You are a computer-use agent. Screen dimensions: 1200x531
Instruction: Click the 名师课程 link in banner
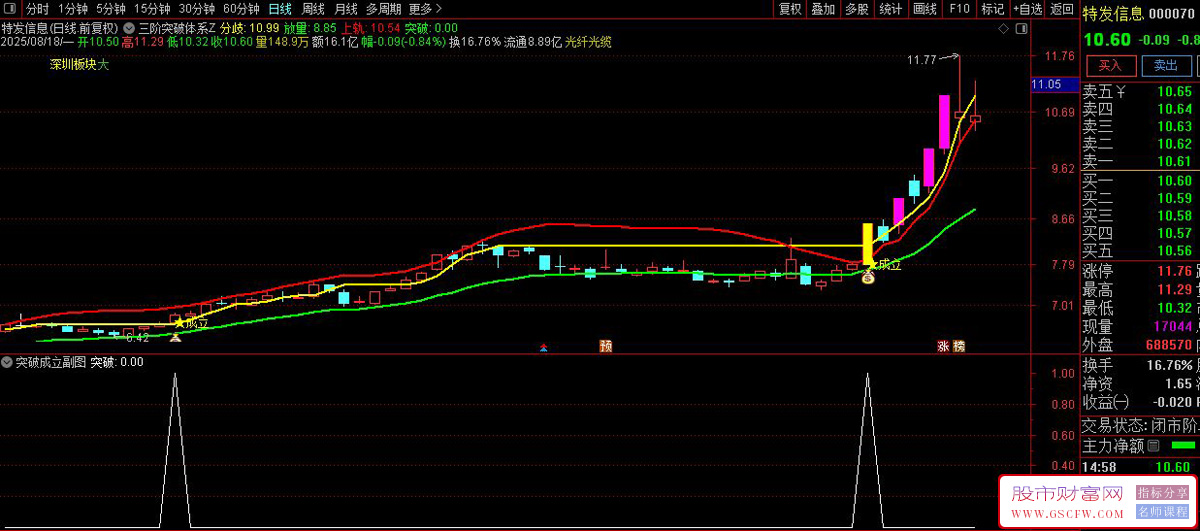[x=1161, y=512]
